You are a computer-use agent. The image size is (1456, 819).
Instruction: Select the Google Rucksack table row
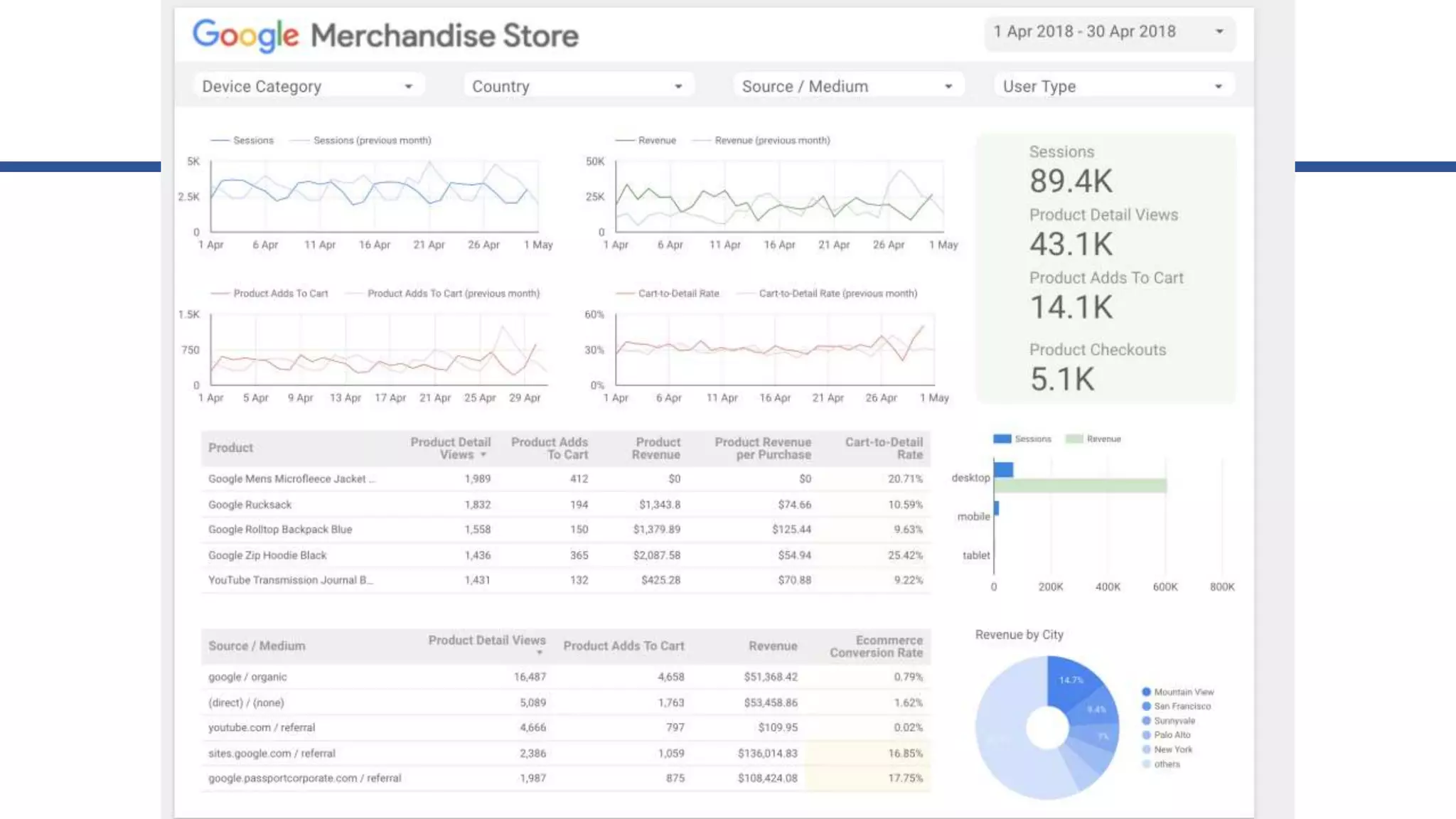(x=250, y=505)
